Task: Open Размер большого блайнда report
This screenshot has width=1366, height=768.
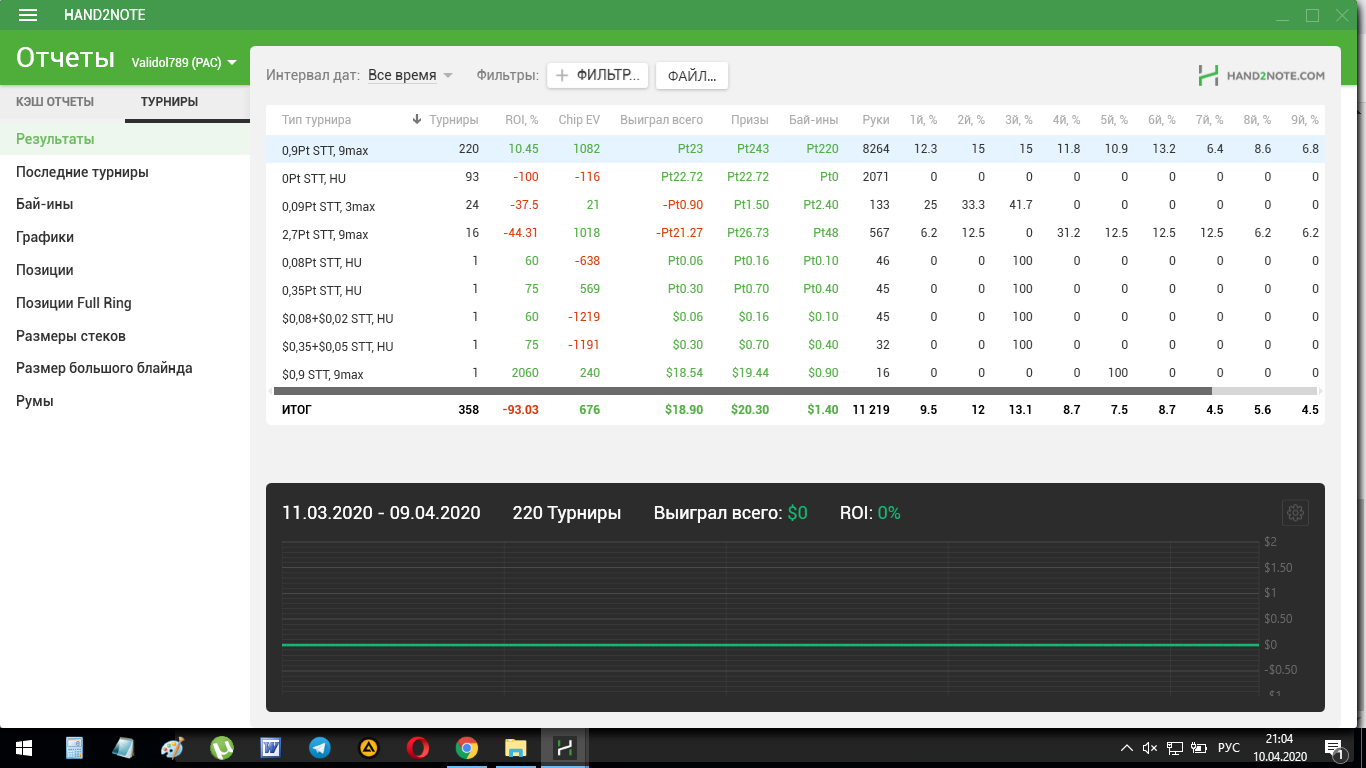Action: tap(125, 368)
